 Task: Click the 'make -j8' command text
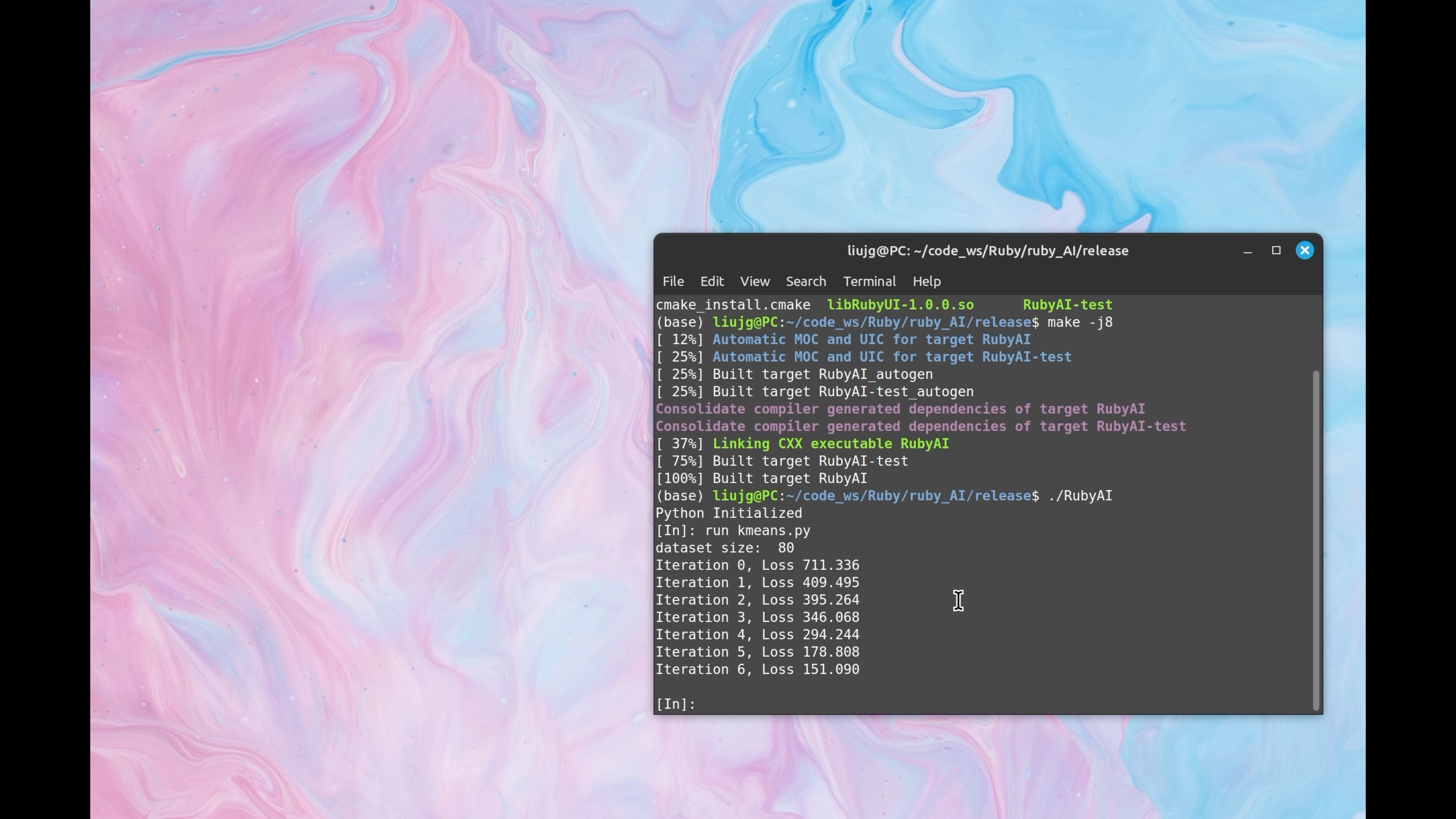click(1079, 323)
